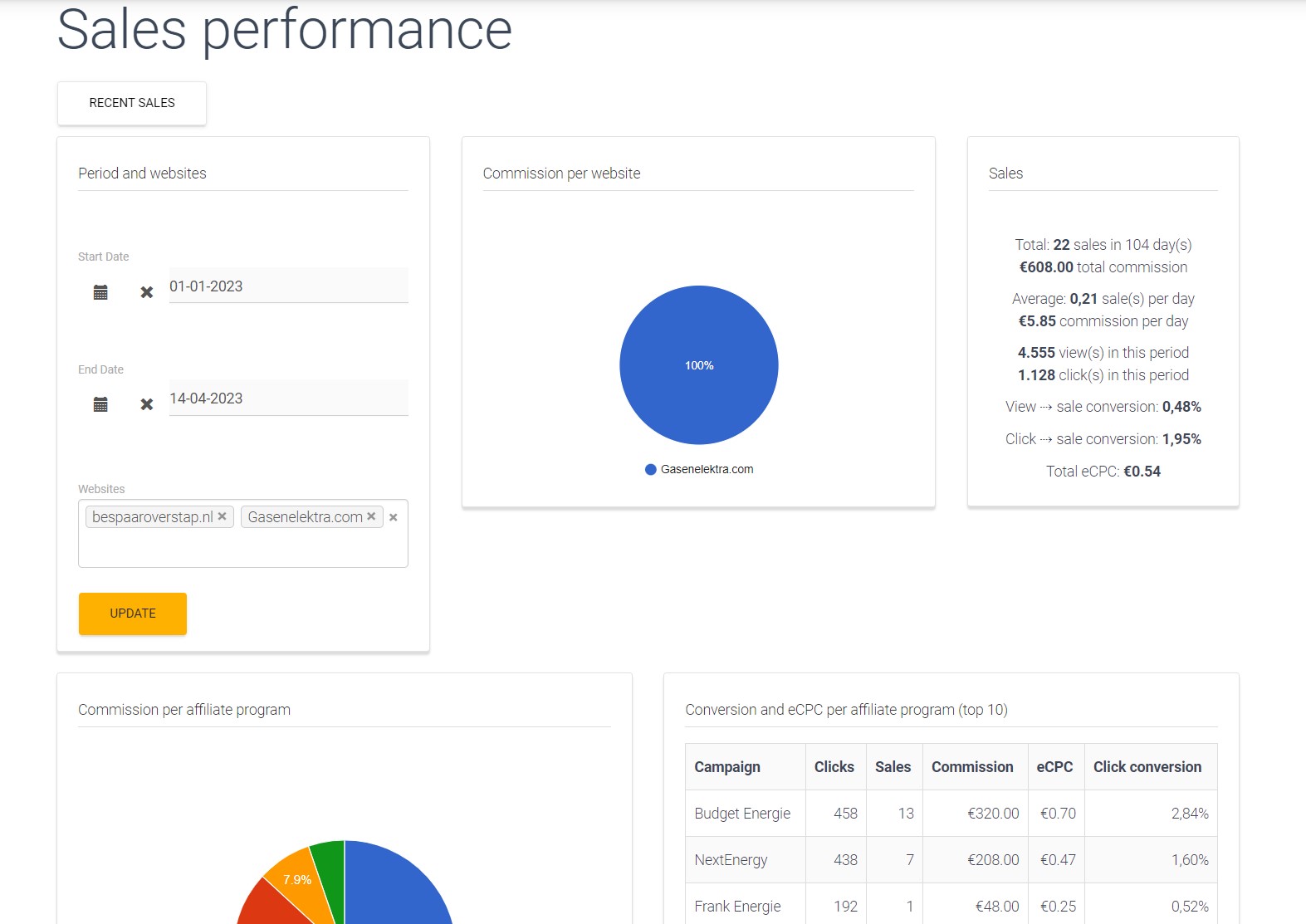Click the 4.555 views in this period text

[1103, 353]
